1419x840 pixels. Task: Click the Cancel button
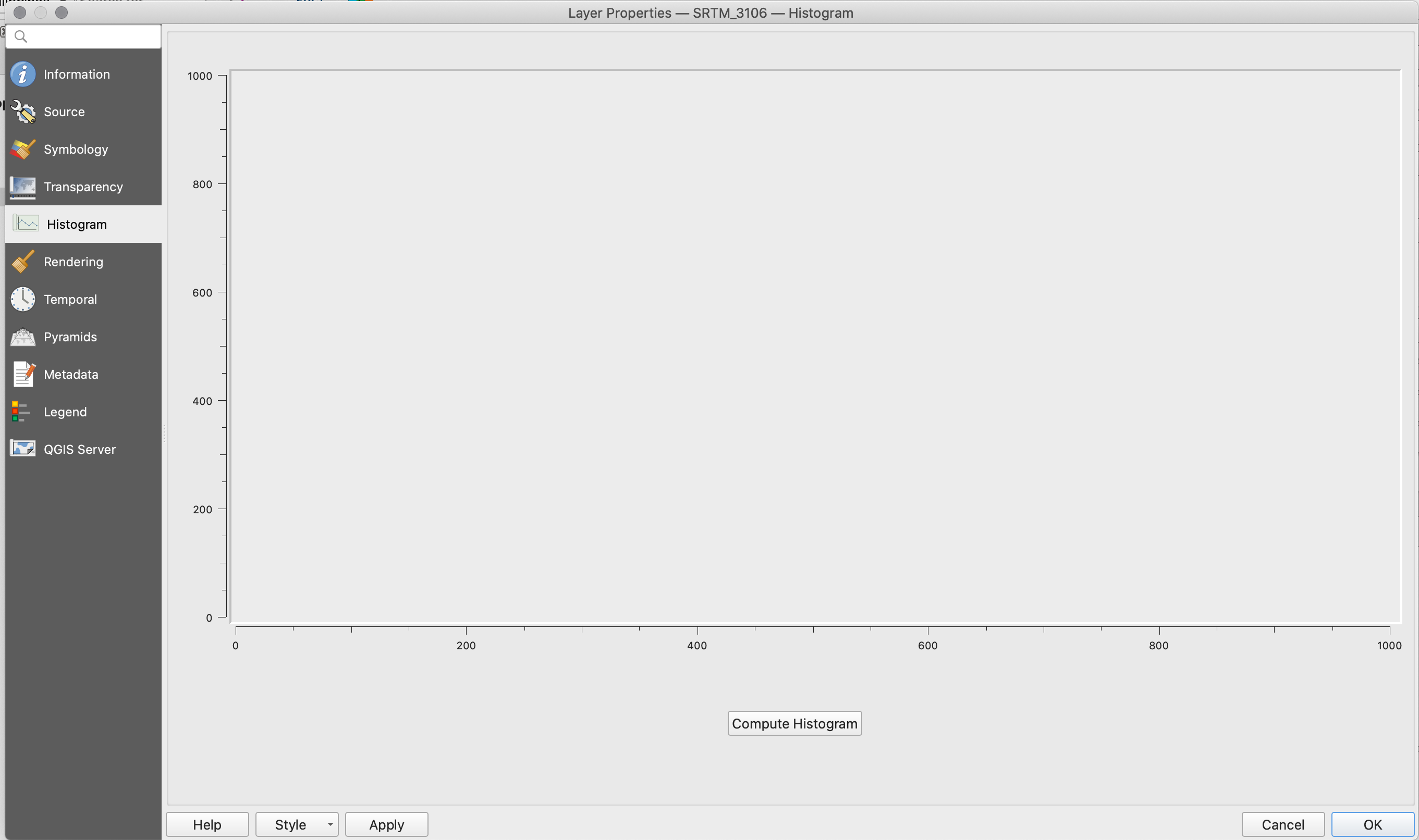(x=1283, y=824)
